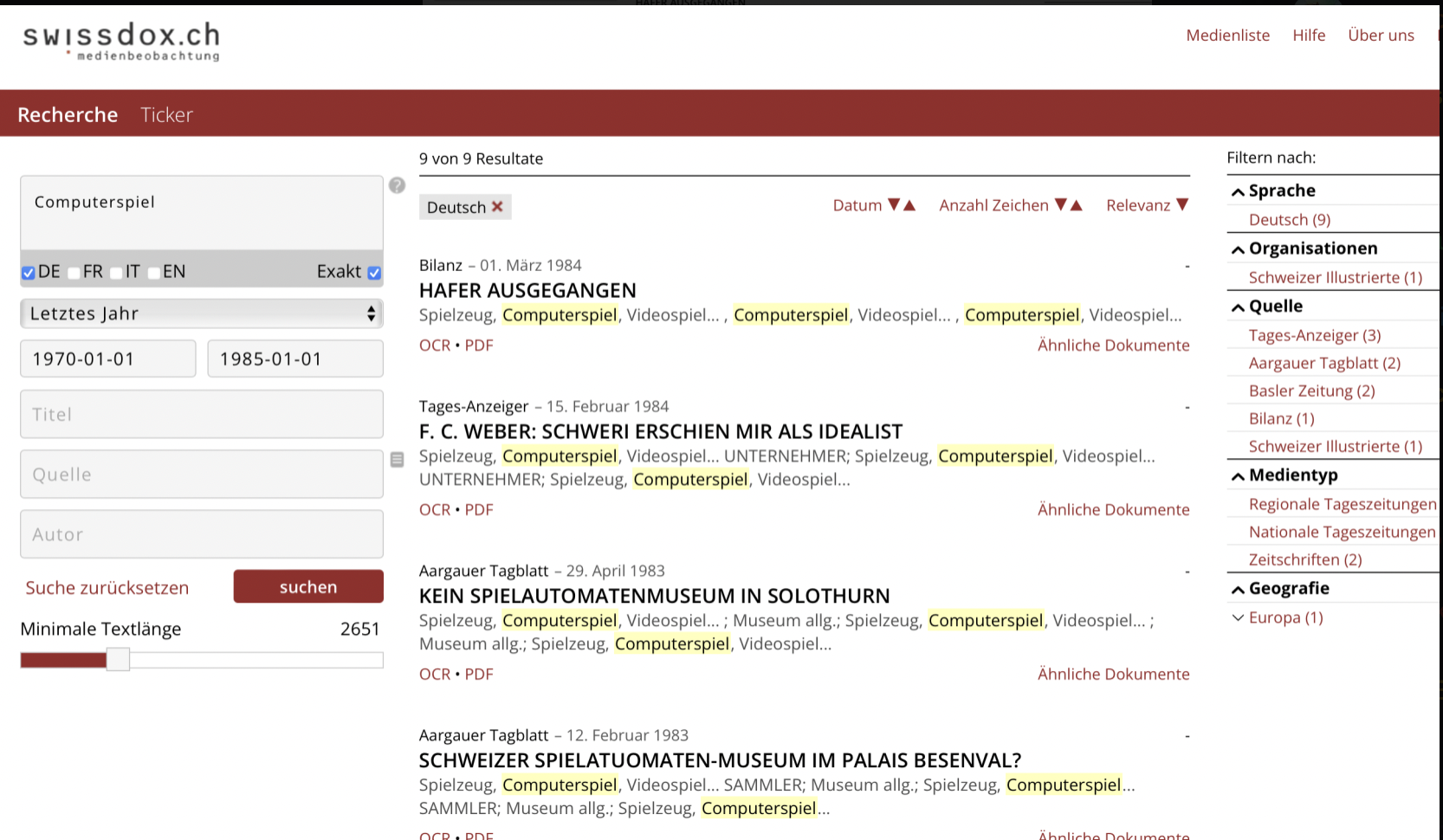Open Medienliste in top navigation
The height and width of the screenshot is (840, 1443).
coord(1227,36)
